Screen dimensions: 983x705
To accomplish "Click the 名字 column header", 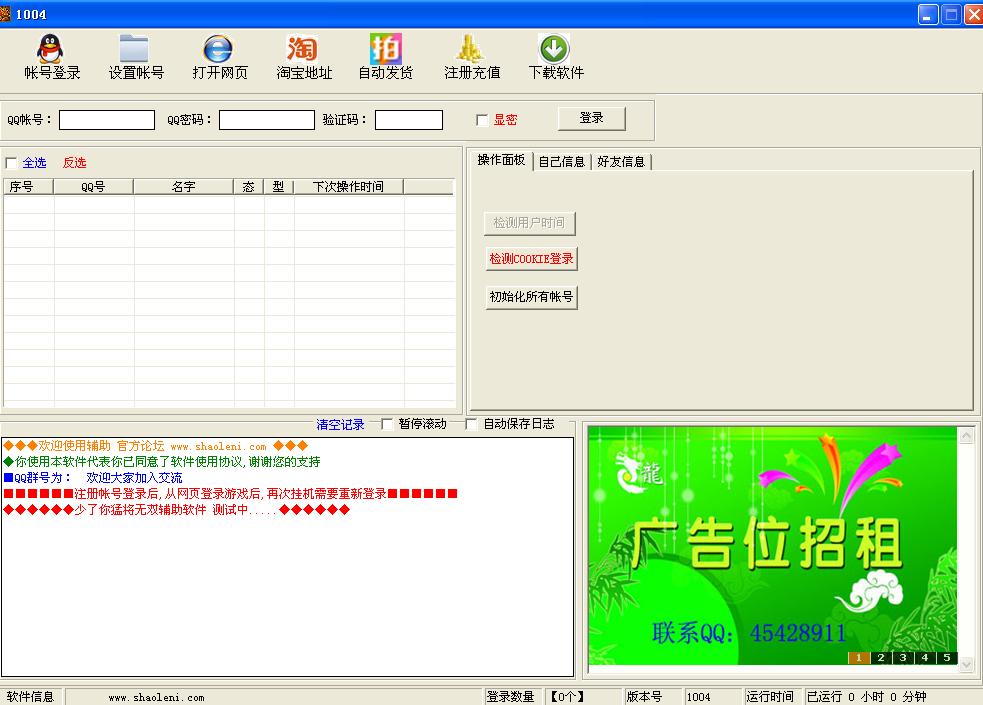I will coord(184,187).
